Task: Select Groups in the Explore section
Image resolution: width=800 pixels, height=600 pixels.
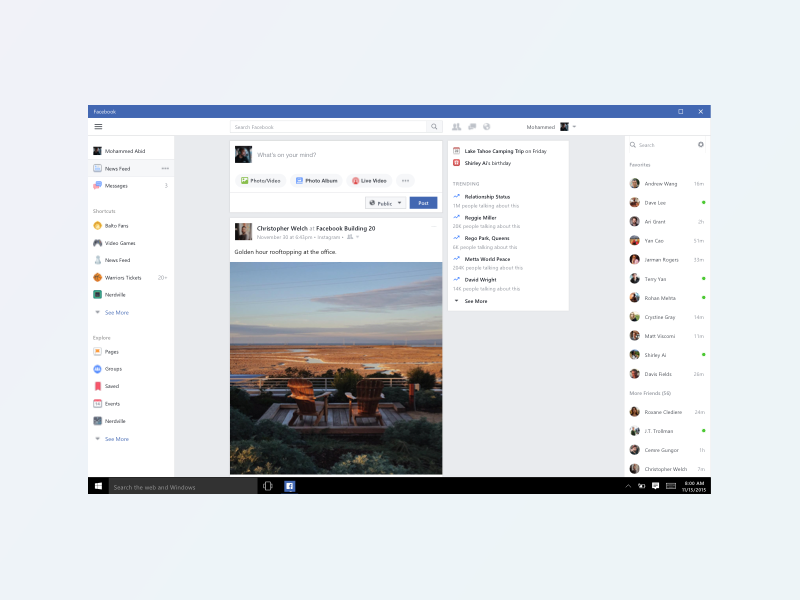Action: pyautogui.click(x=113, y=369)
